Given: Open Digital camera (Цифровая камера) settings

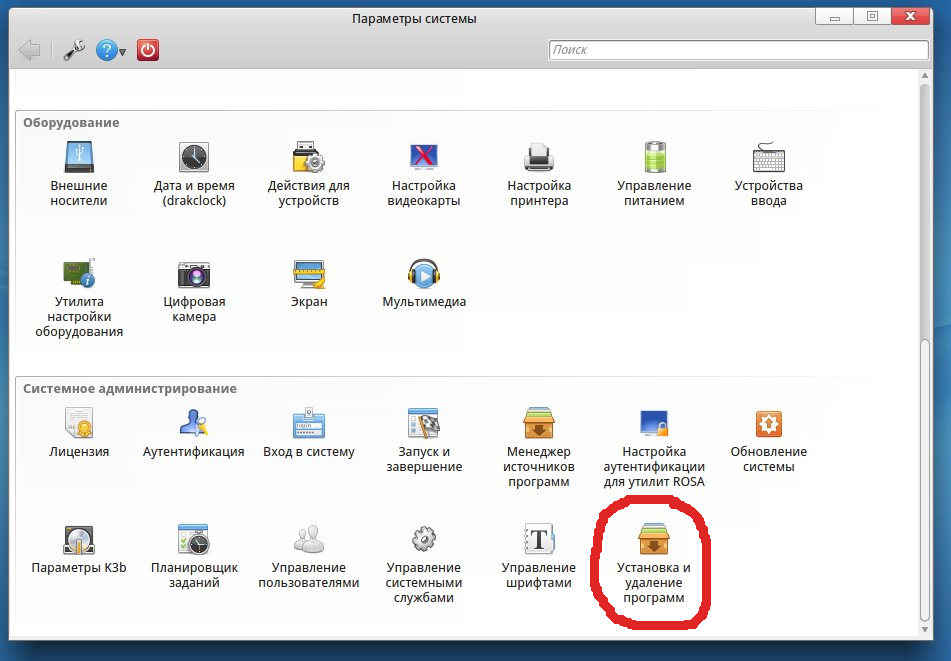Looking at the screenshot, I should click(194, 291).
